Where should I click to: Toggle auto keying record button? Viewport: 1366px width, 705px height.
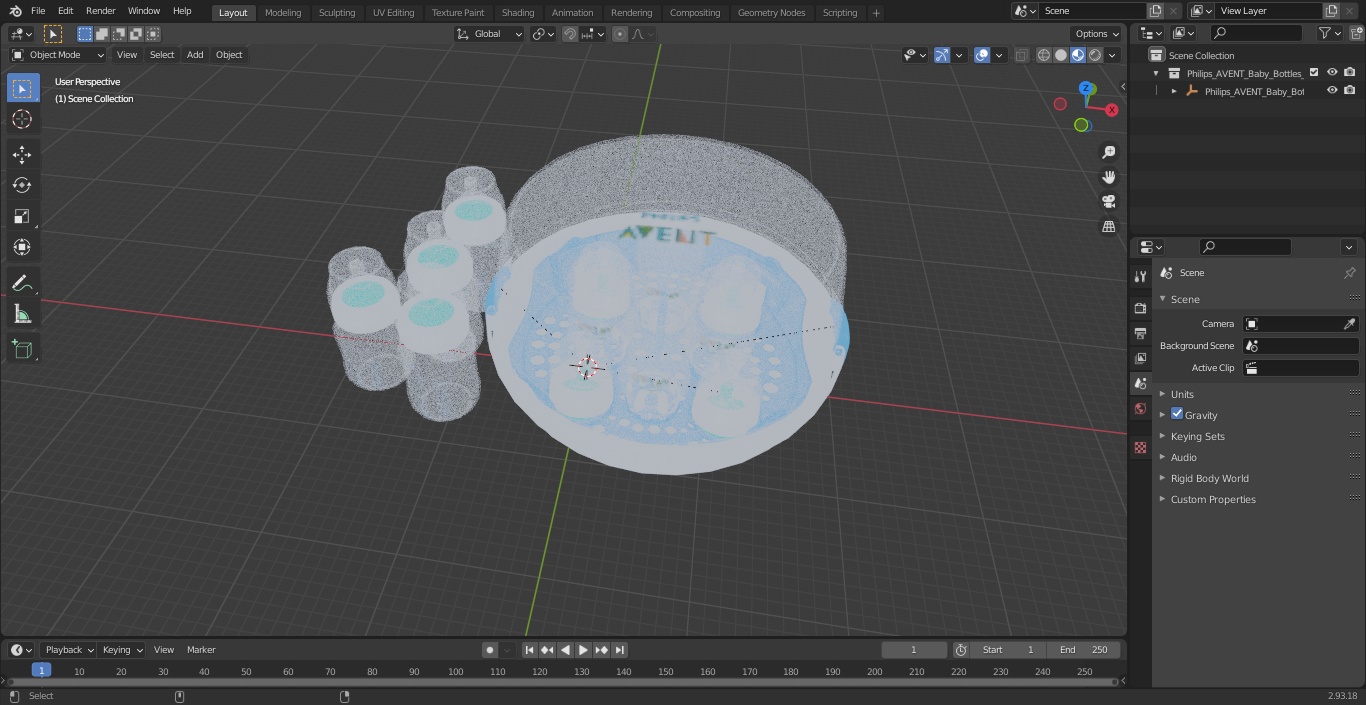(489, 650)
